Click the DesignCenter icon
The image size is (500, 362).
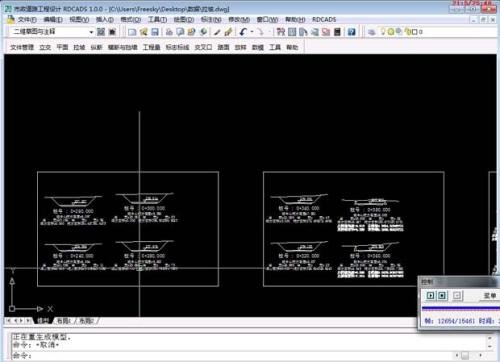[x=292, y=32]
